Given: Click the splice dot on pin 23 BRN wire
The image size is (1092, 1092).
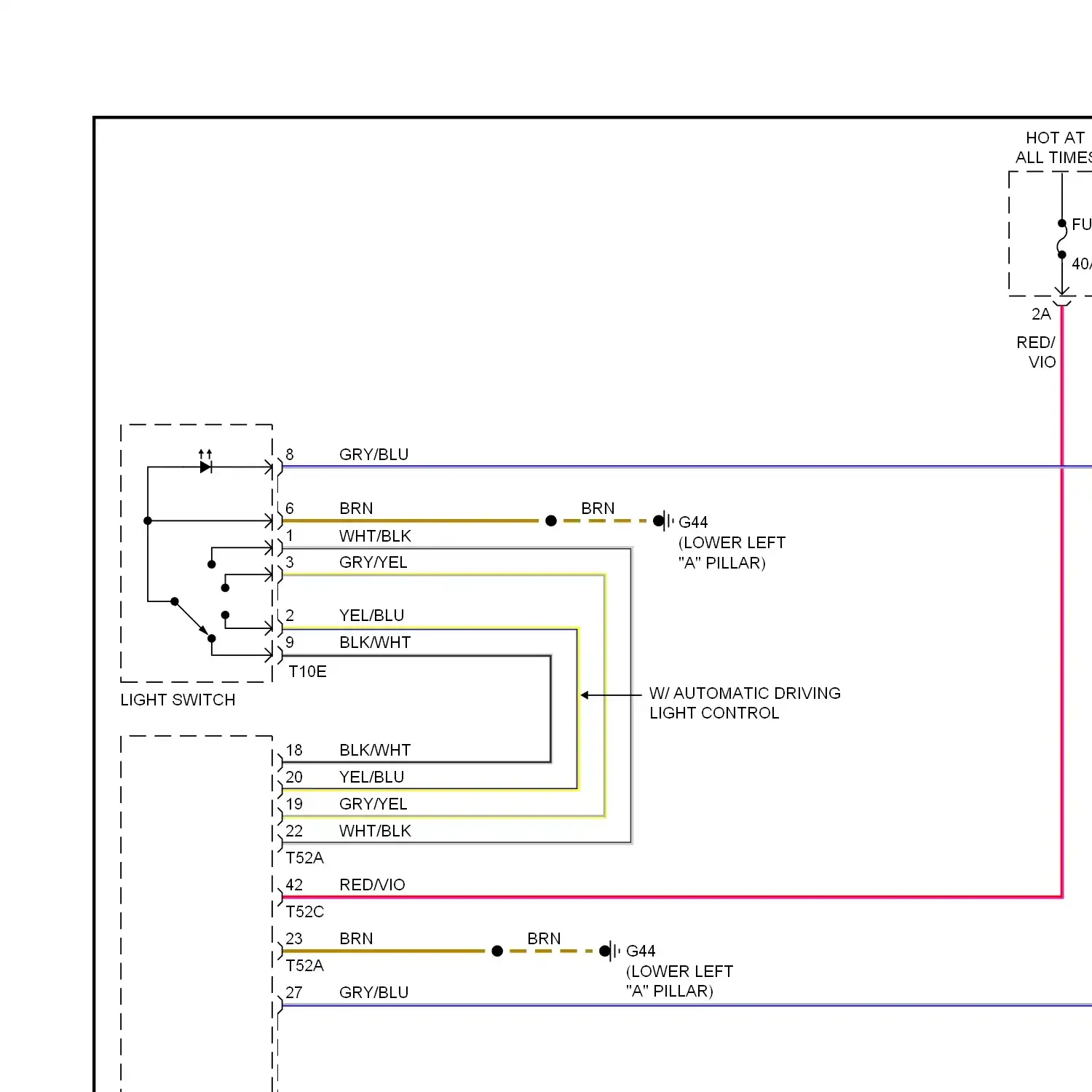Looking at the screenshot, I should point(497,951).
